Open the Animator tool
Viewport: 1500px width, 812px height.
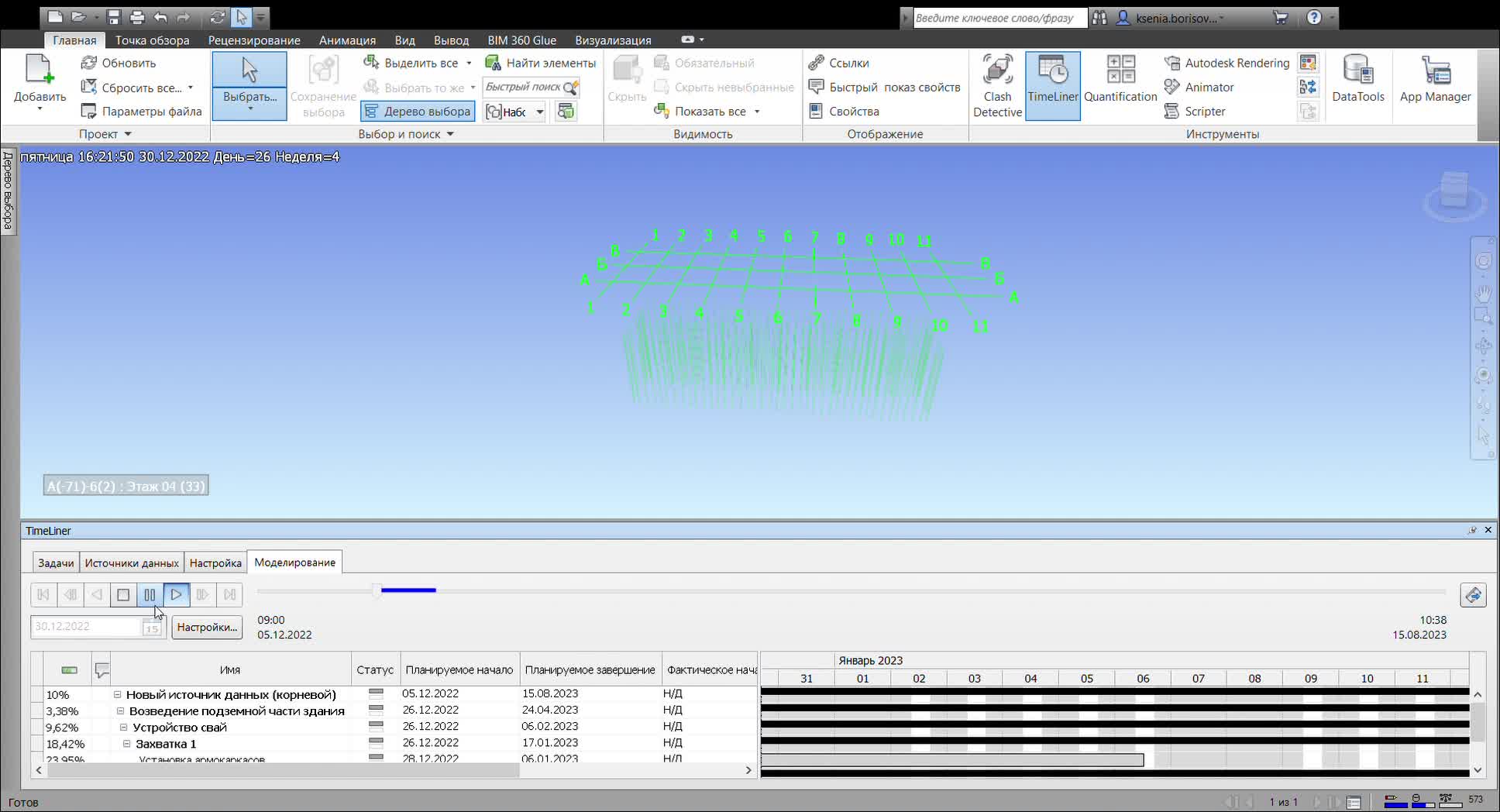click(x=1199, y=87)
